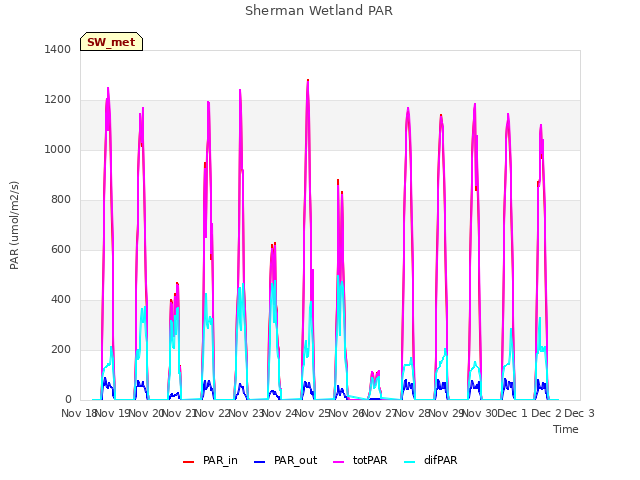
Task: Click the red PAR_in legend swatch
Action: pos(188,462)
